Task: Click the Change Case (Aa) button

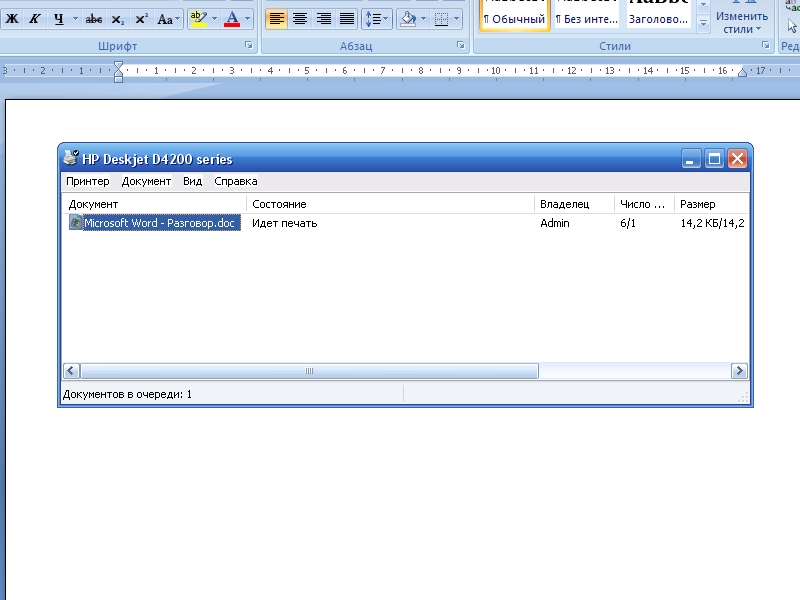Action: coord(168,19)
